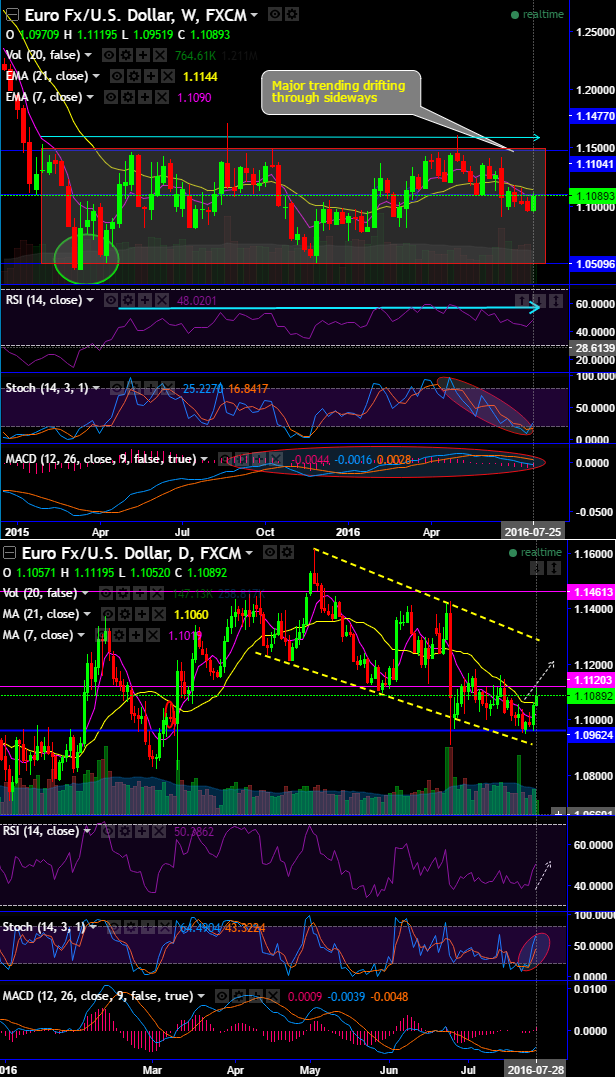Open settings gear for weekly EMA (21, close)

(131, 76)
